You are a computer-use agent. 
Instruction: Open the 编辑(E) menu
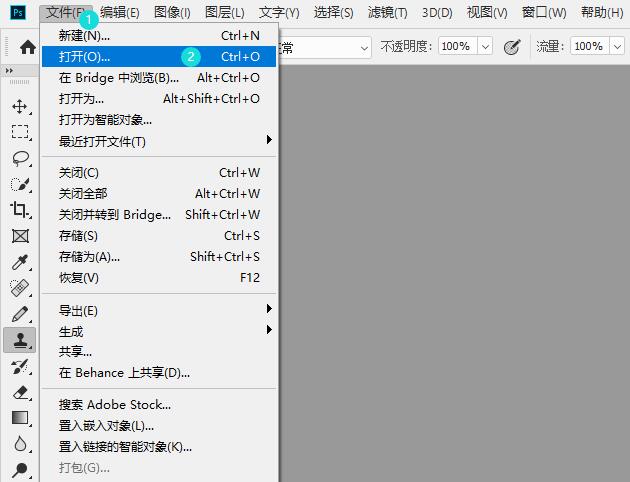[x=120, y=13]
